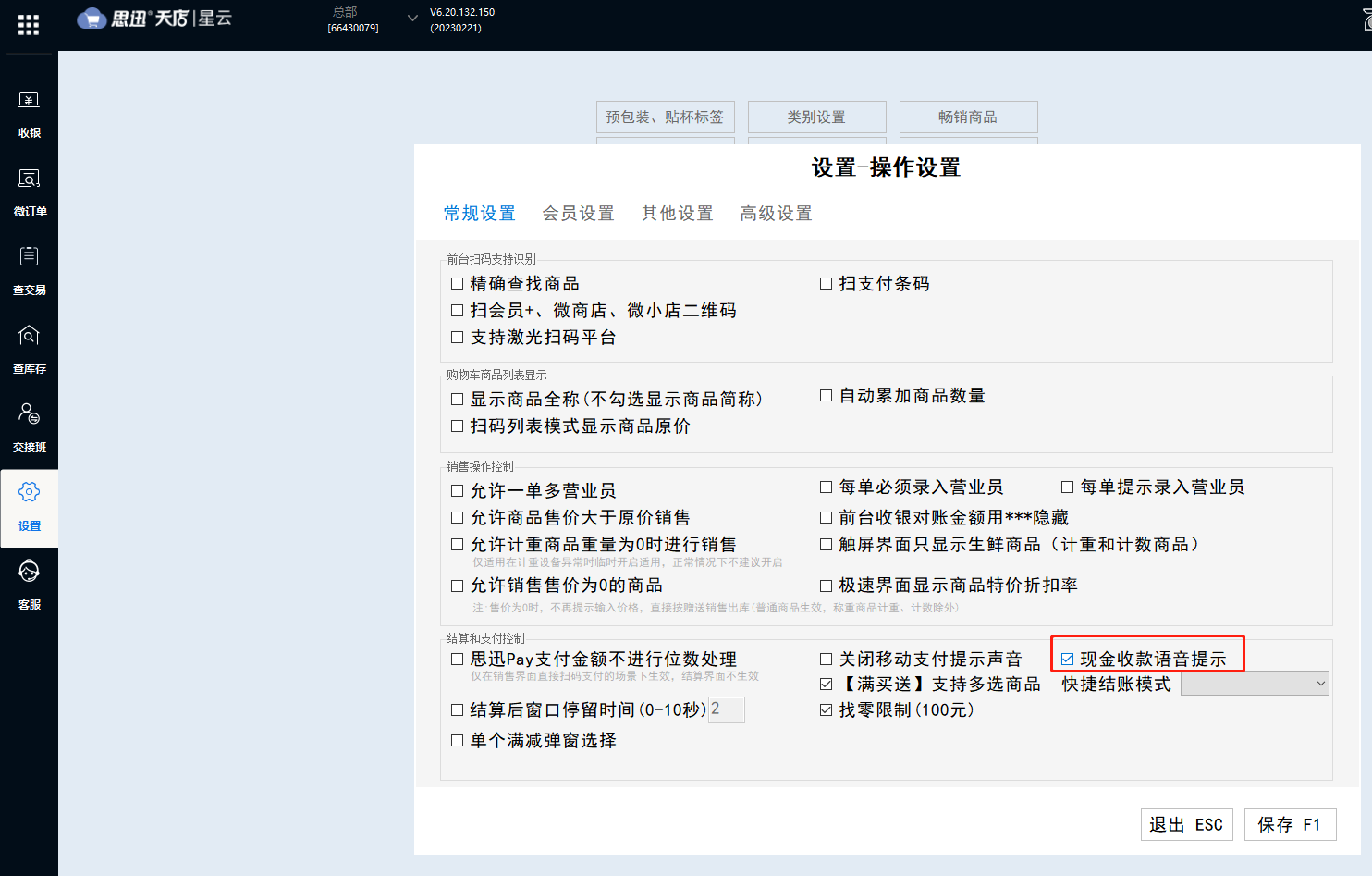Viewport: 1372px width, 876px height.
Task: Switch to the 高级设置 tab
Action: click(776, 214)
